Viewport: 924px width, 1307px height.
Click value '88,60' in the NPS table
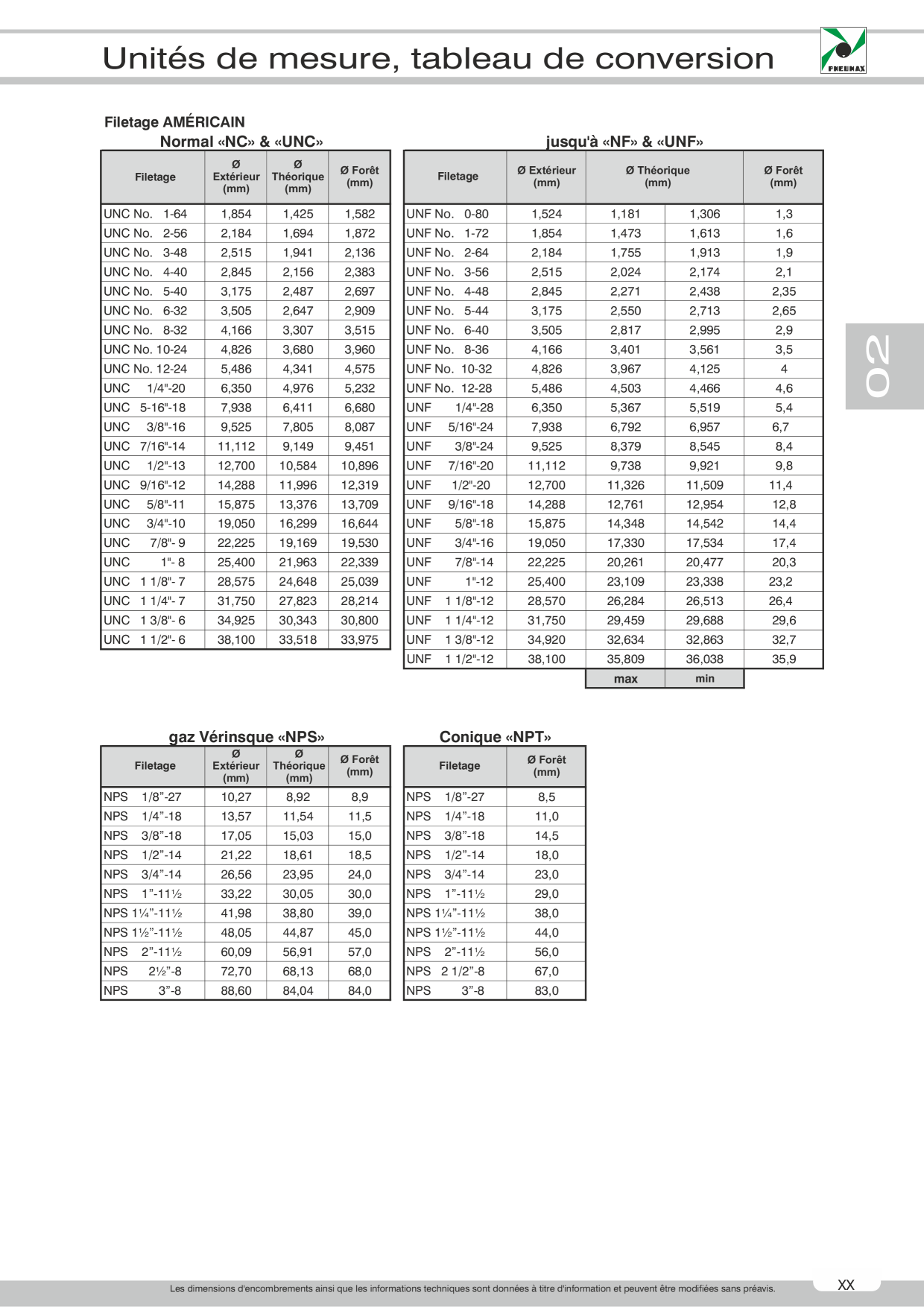(236, 991)
